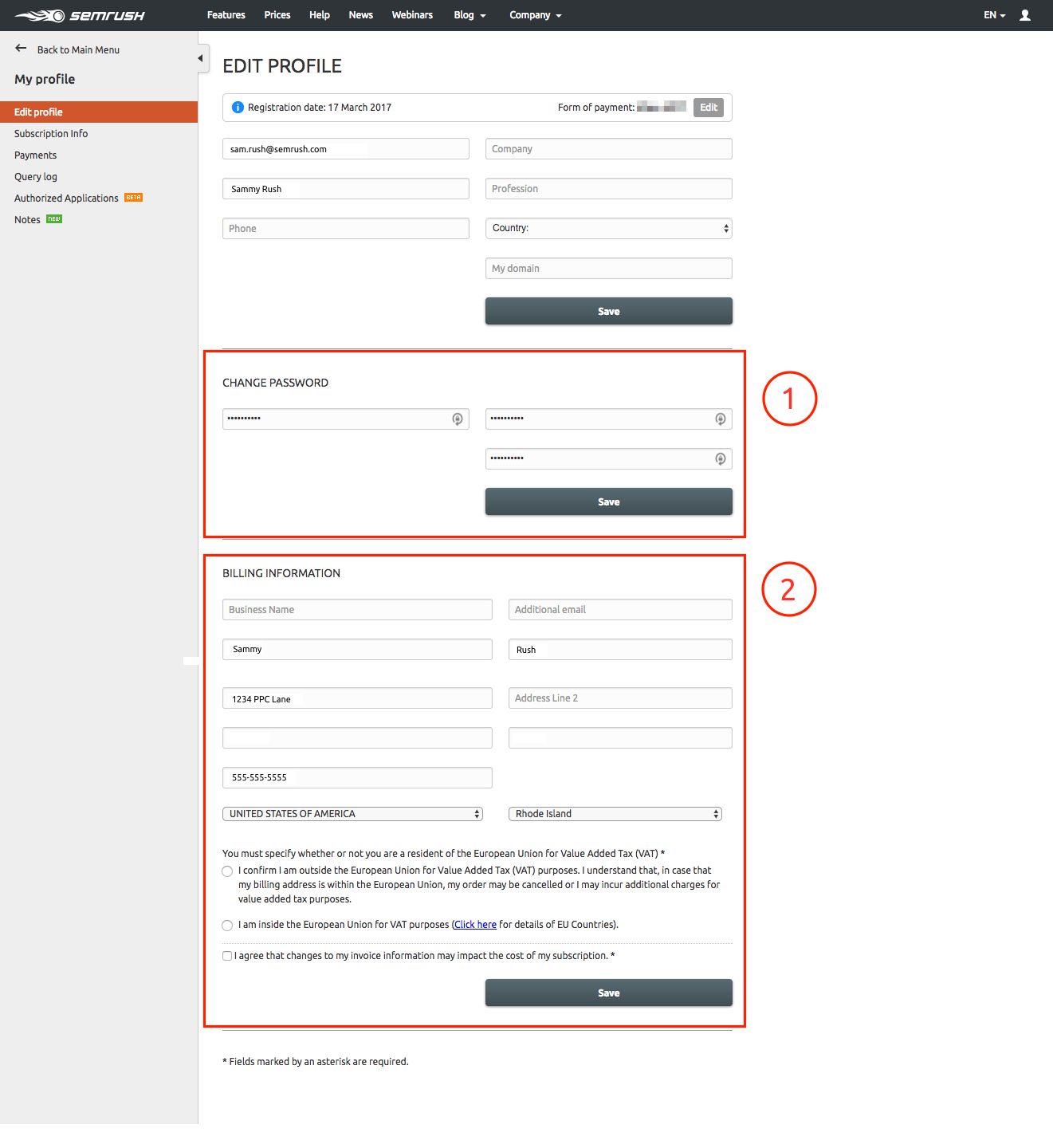
Task: Click the billing first name Sammy field
Action: 357,650
